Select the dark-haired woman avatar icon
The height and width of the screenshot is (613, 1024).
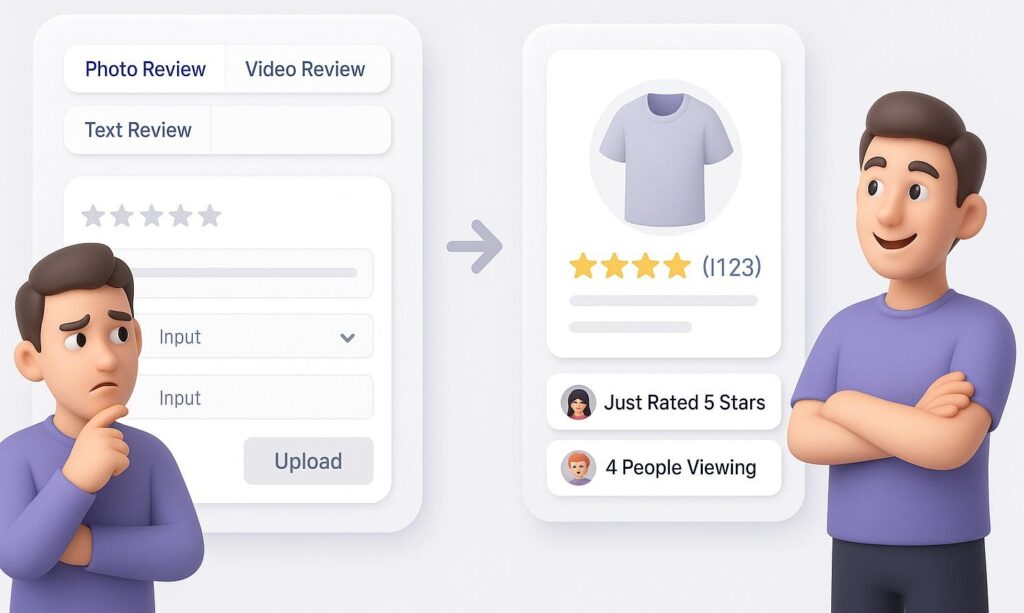578,403
